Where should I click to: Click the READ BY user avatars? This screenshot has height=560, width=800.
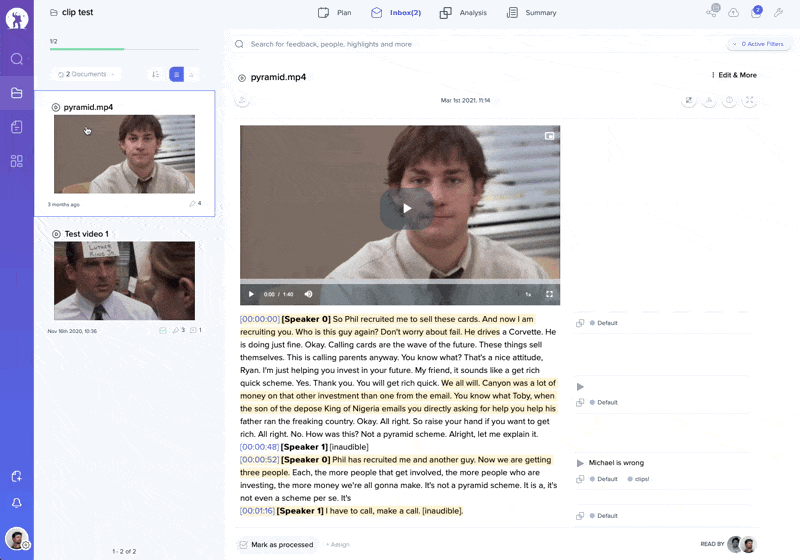(x=742, y=545)
